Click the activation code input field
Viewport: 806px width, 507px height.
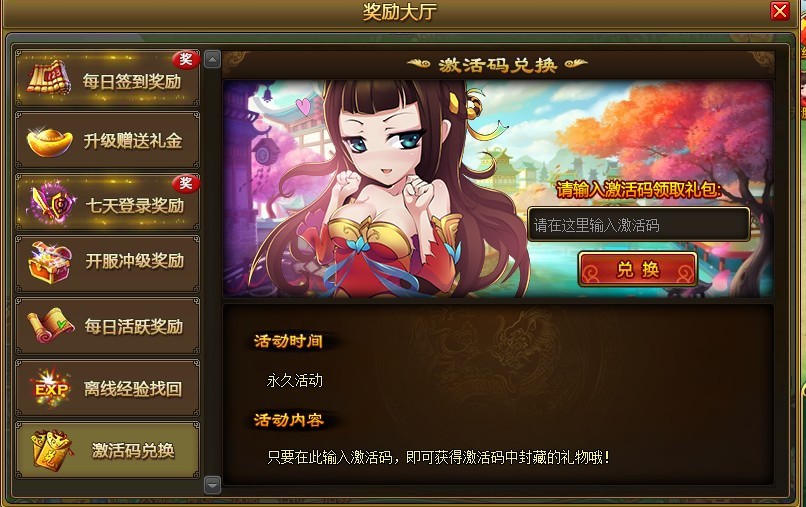[638, 225]
